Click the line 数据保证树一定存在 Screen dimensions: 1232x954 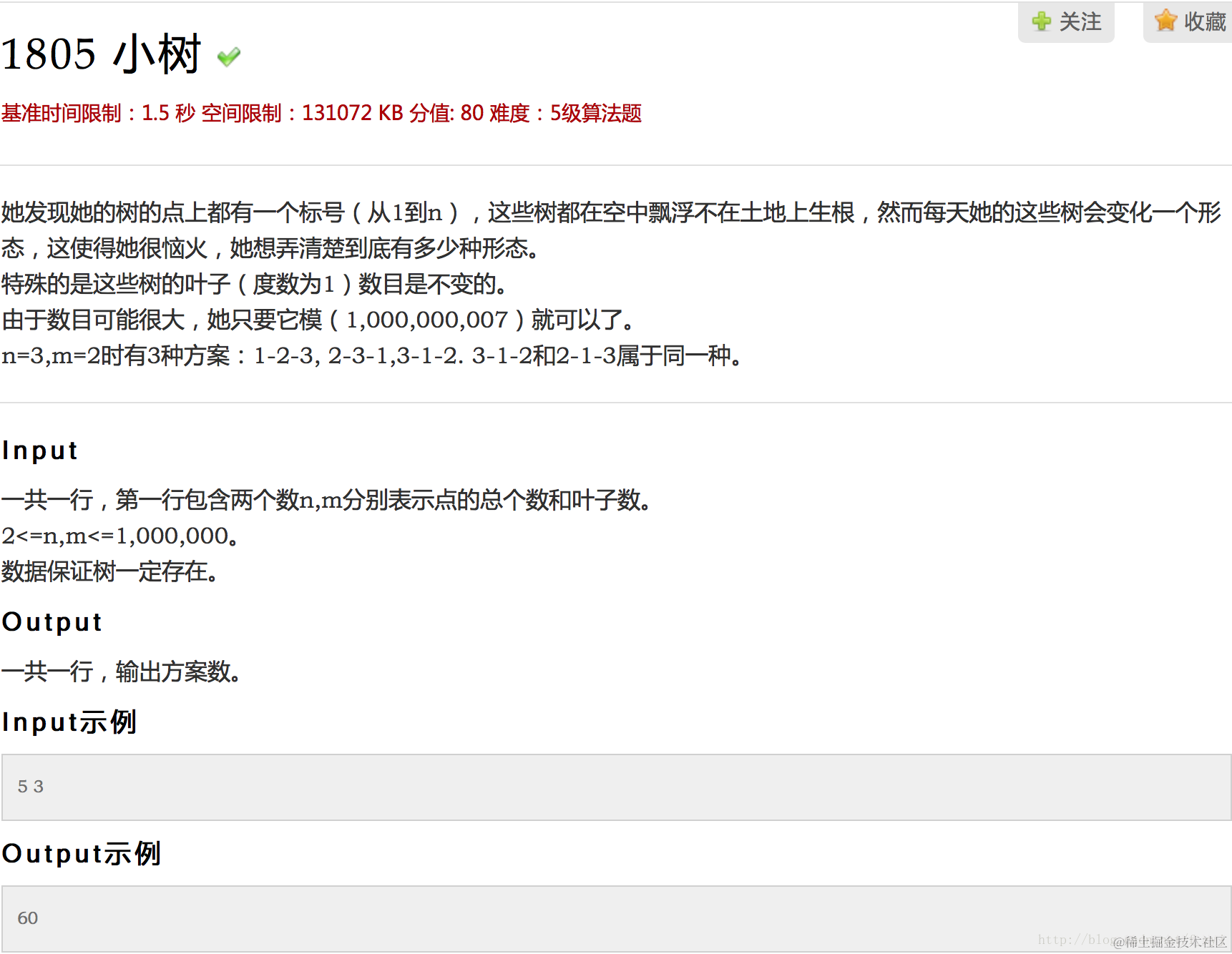pos(110,571)
